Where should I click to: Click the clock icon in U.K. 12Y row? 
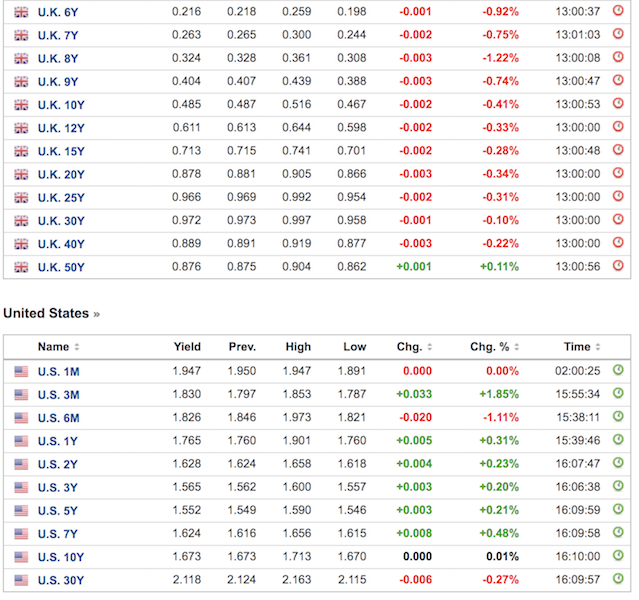click(618, 127)
